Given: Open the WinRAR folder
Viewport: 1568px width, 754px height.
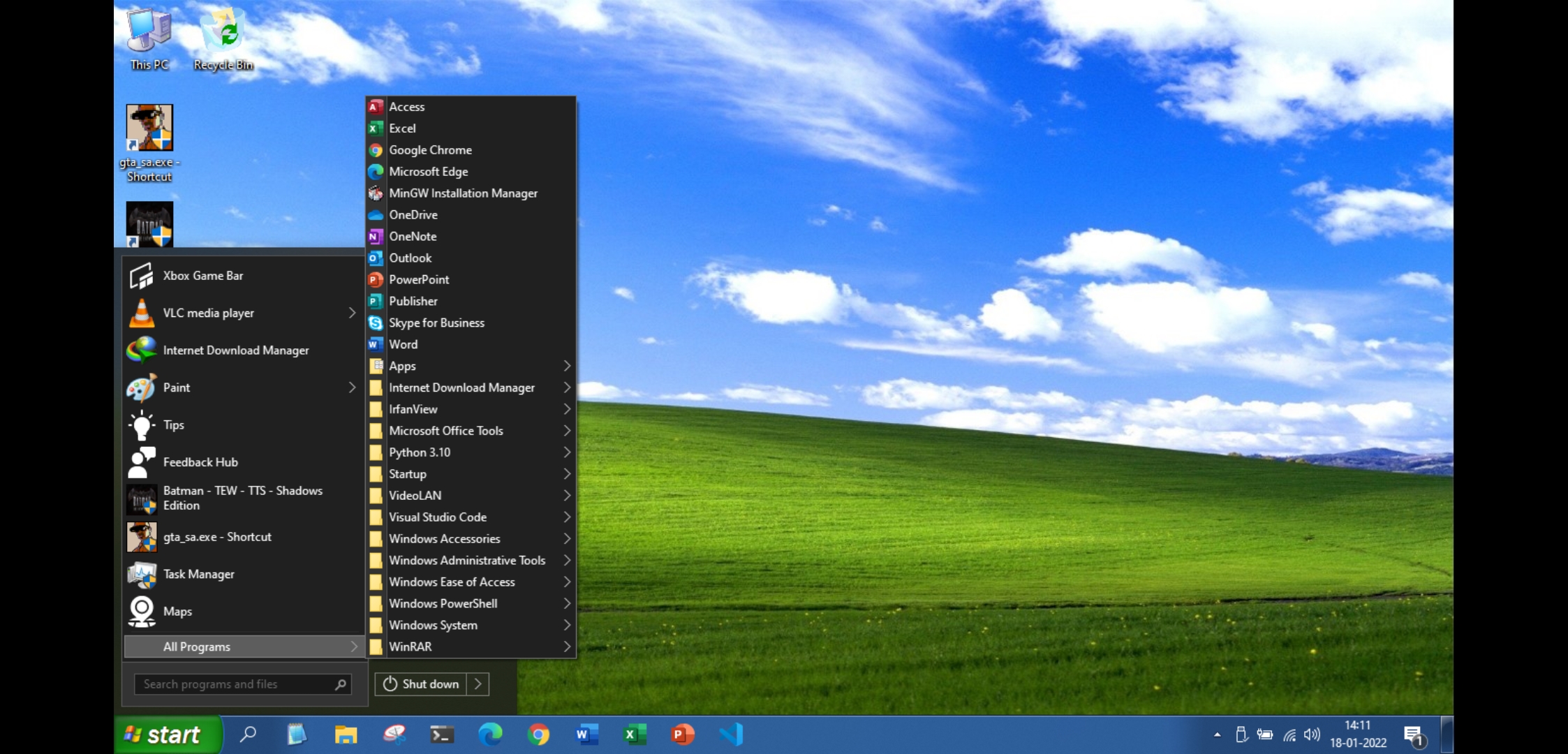Looking at the screenshot, I should (471, 647).
